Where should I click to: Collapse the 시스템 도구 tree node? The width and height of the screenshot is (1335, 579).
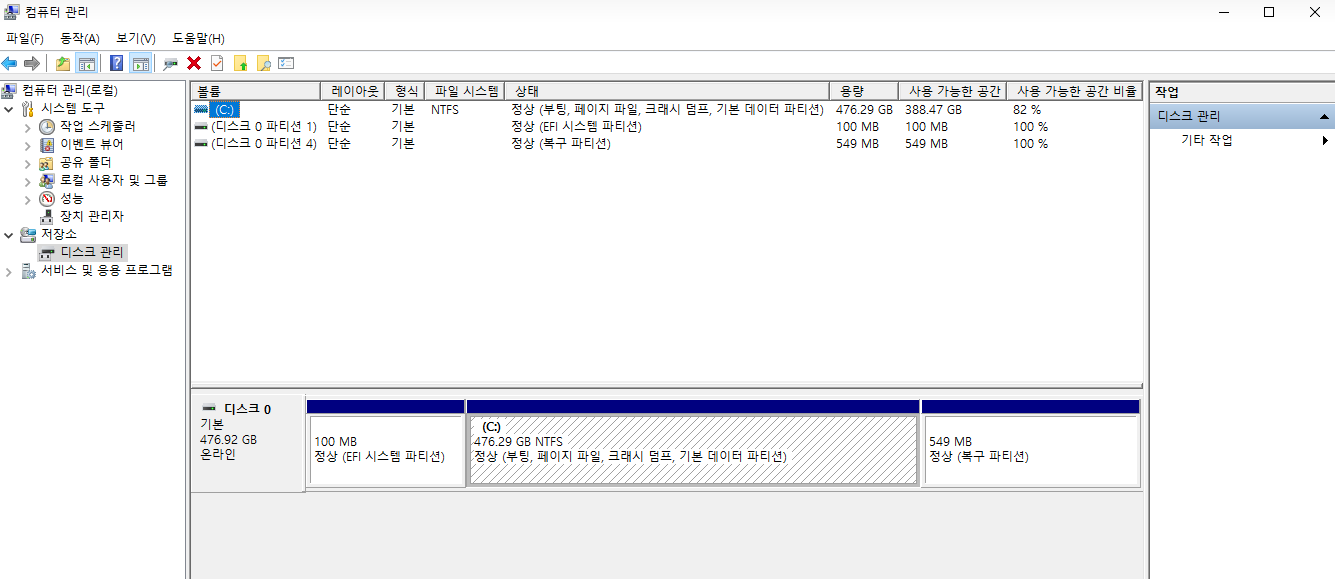(9, 108)
